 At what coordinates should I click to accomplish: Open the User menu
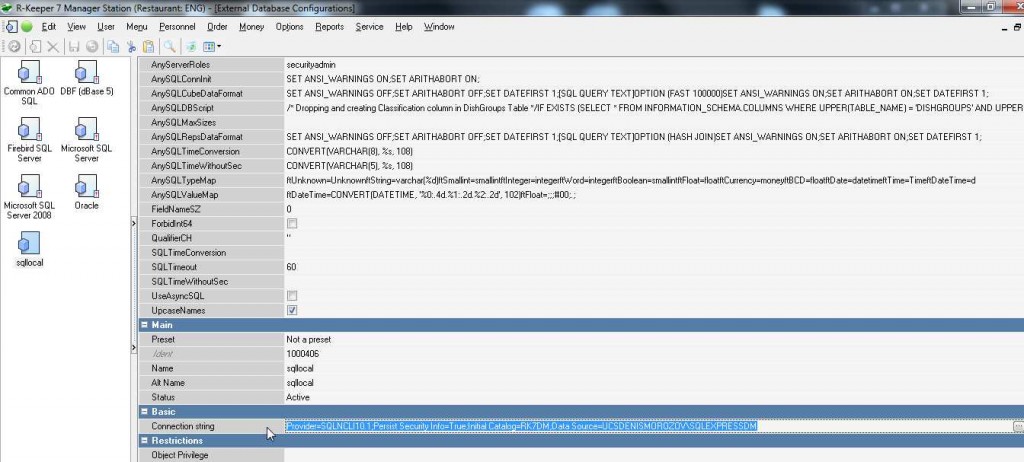click(106, 27)
